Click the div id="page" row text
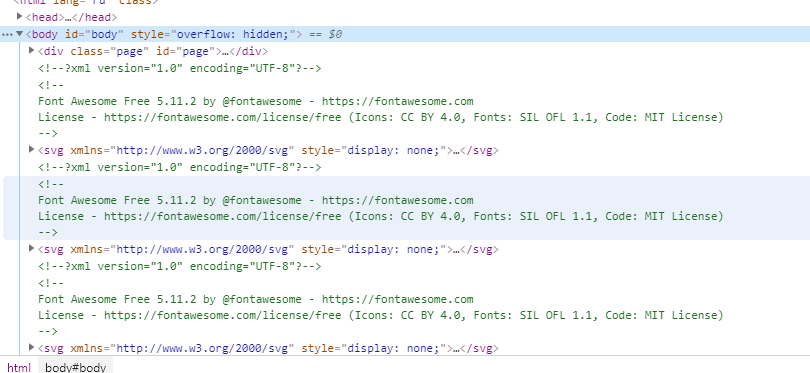Screen dimensions: 810x373 point(153,52)
